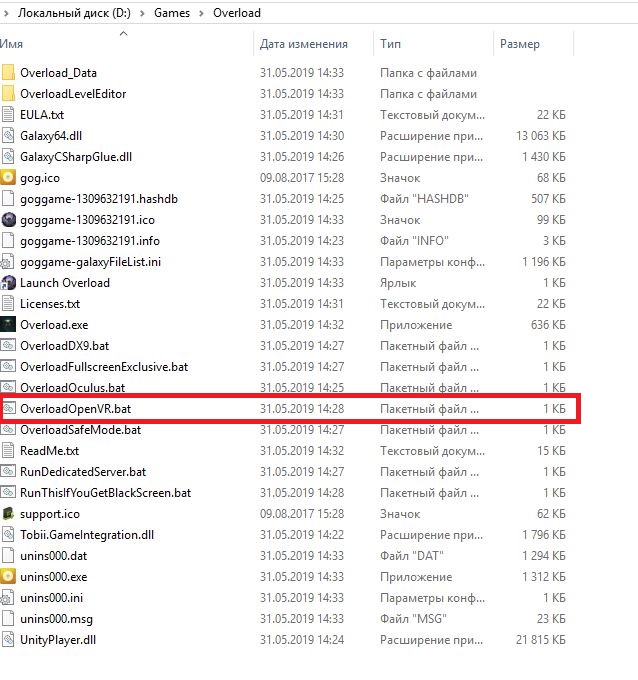Click the 13 063 КБ size value
Image resolution: width=638 pixels, height=680 pixels.
(541, 136)
